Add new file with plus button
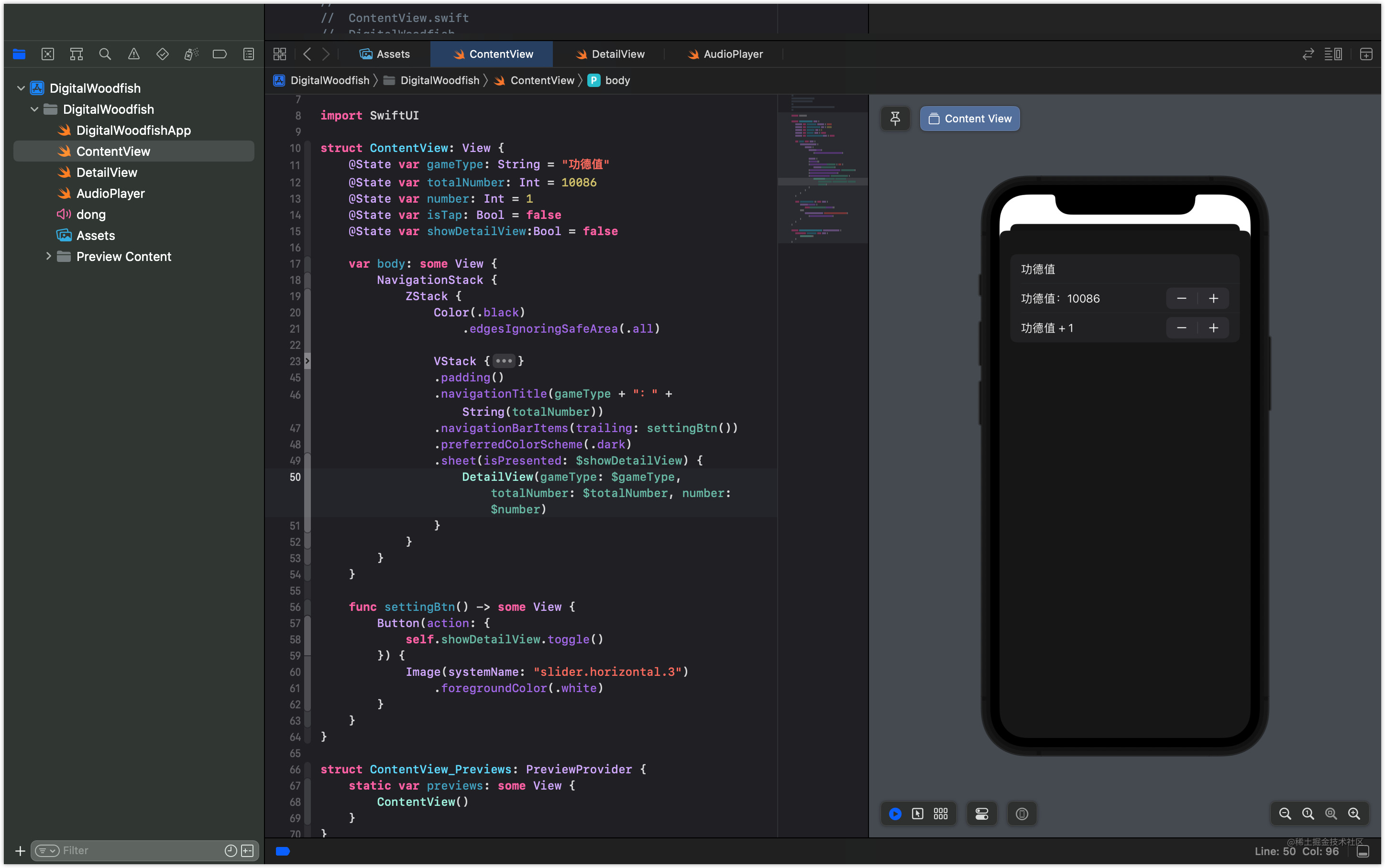 point(20,851)
